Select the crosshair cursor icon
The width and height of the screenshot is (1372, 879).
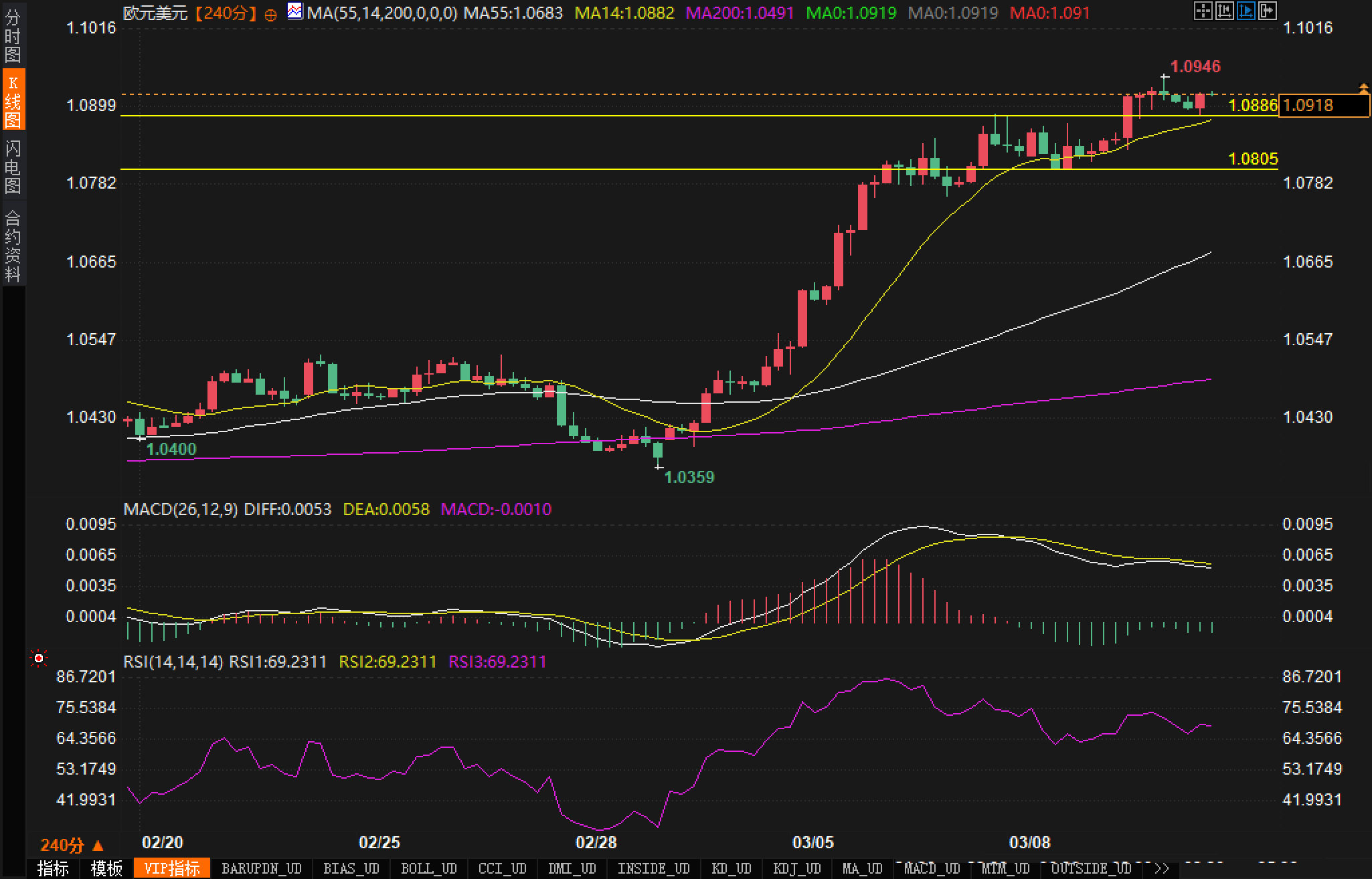(1203, 11)
